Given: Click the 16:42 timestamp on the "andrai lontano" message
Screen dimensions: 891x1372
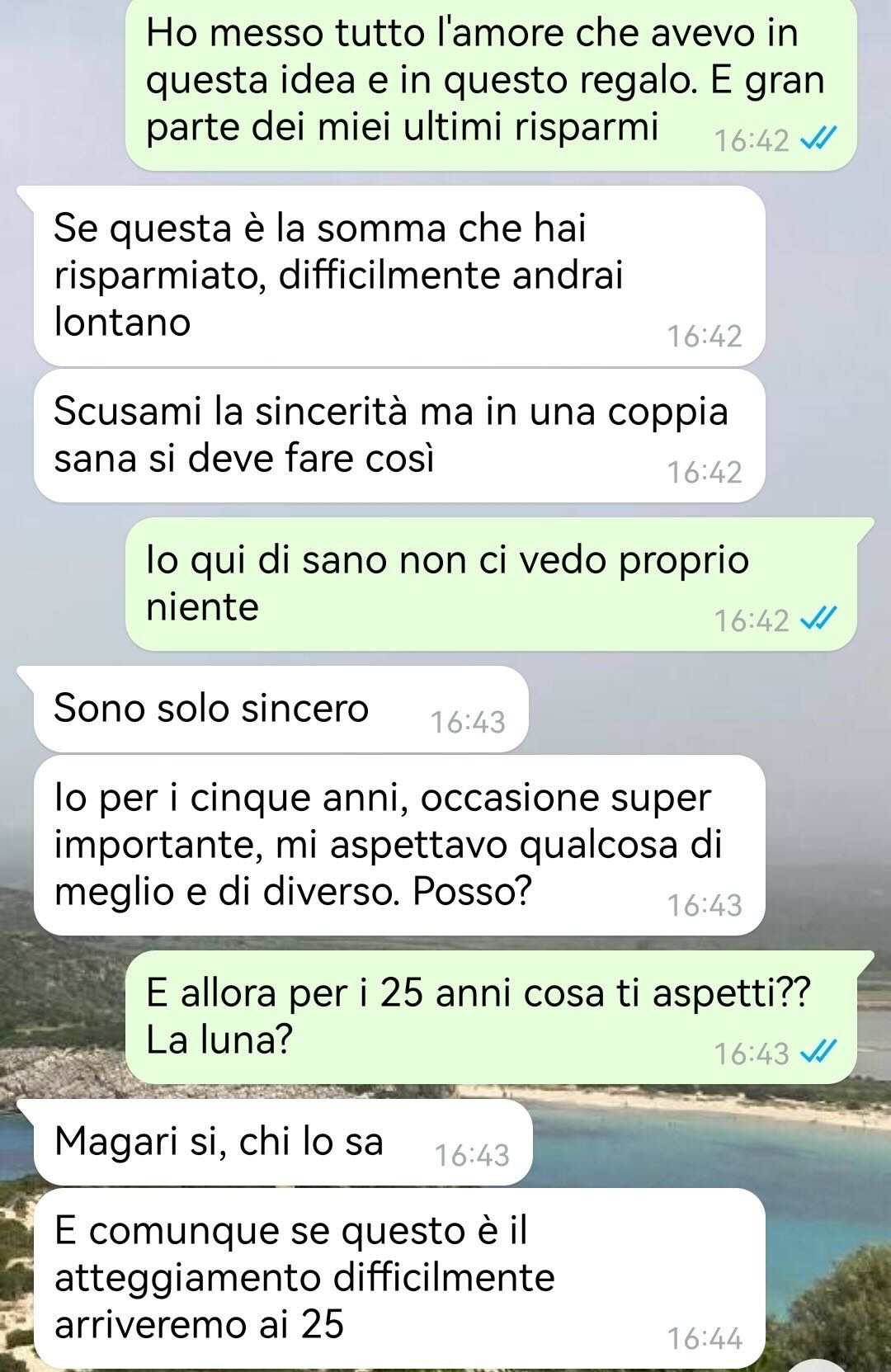Looking at the screenshot, I should coord(705,336).
